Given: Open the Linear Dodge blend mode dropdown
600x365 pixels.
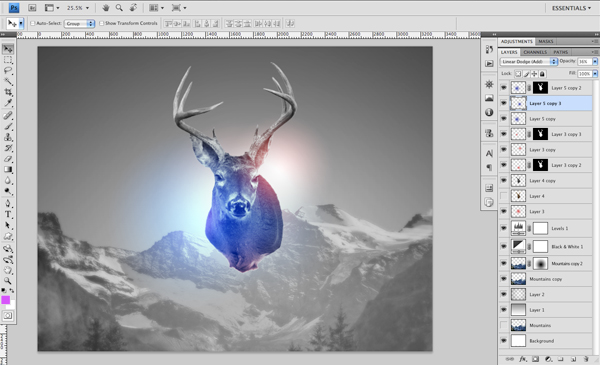Looking at the screenshot, I should pos(528,62).
